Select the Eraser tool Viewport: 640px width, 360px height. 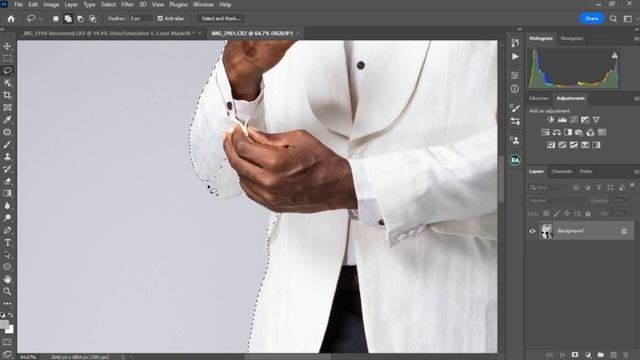pyautogui.click(x=7, y=181)
